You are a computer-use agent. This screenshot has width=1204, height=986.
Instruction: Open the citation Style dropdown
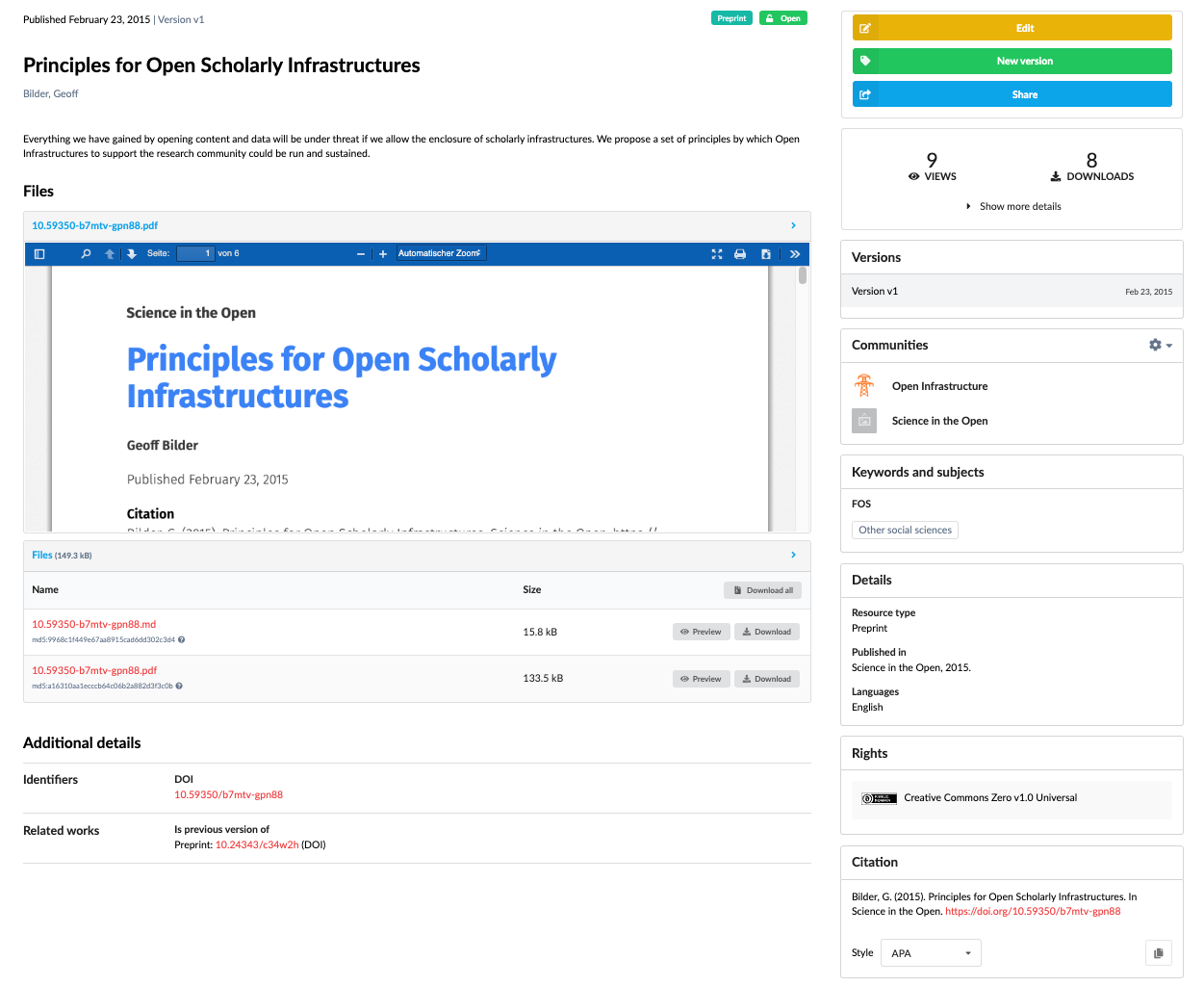(x=931, y=953)
